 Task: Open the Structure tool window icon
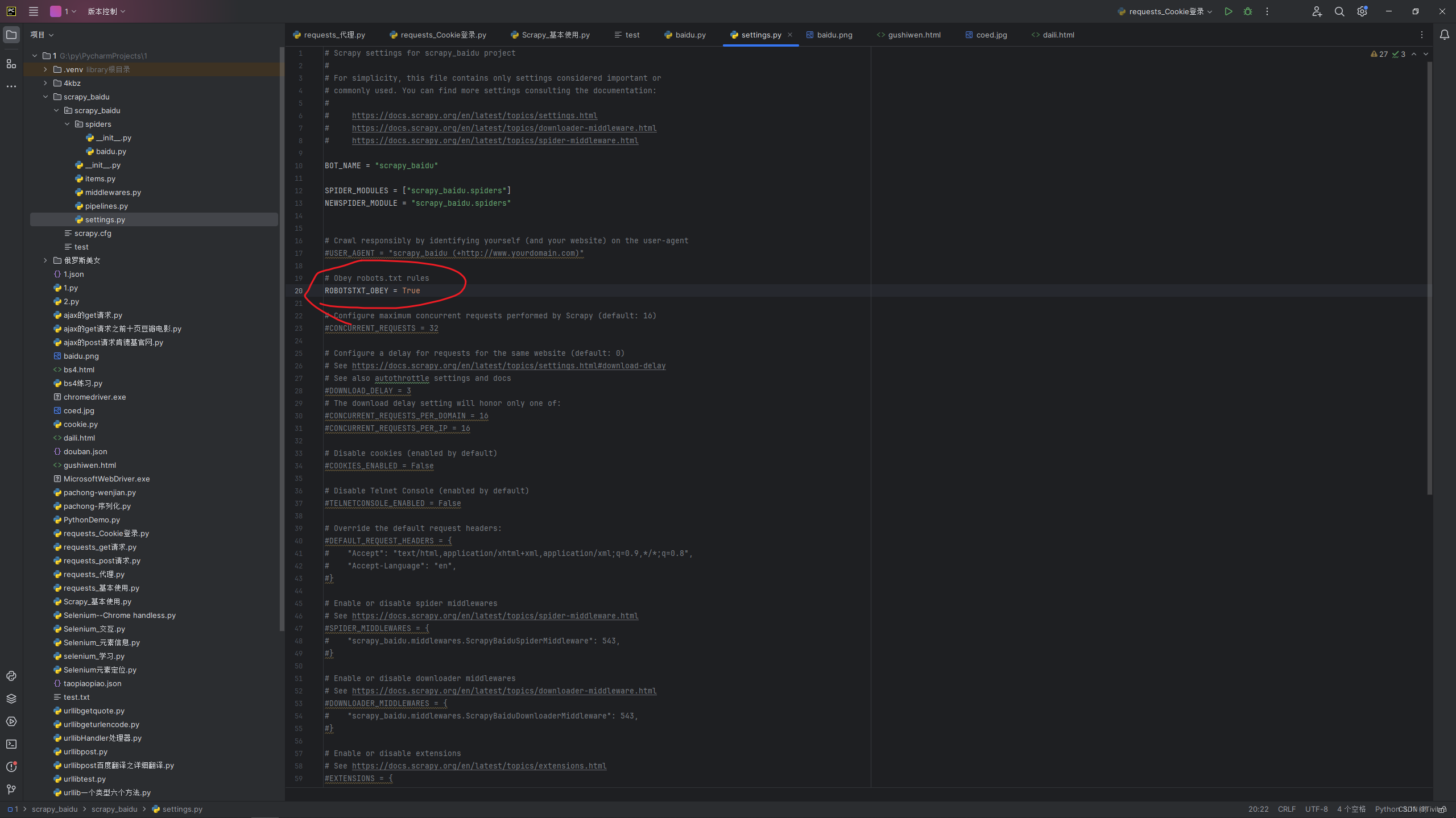[11, 64]
